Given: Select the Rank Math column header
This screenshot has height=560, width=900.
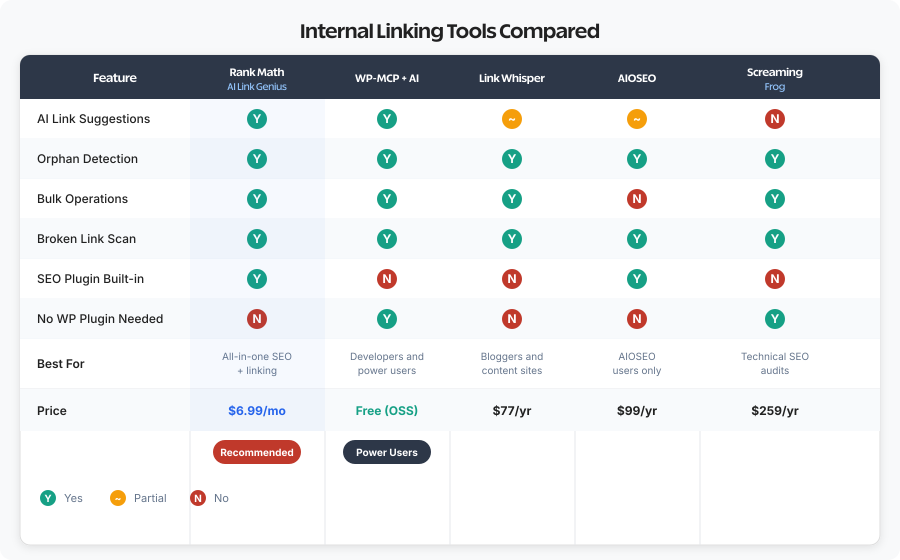Looking at the screenshot, I should (257, 79).
